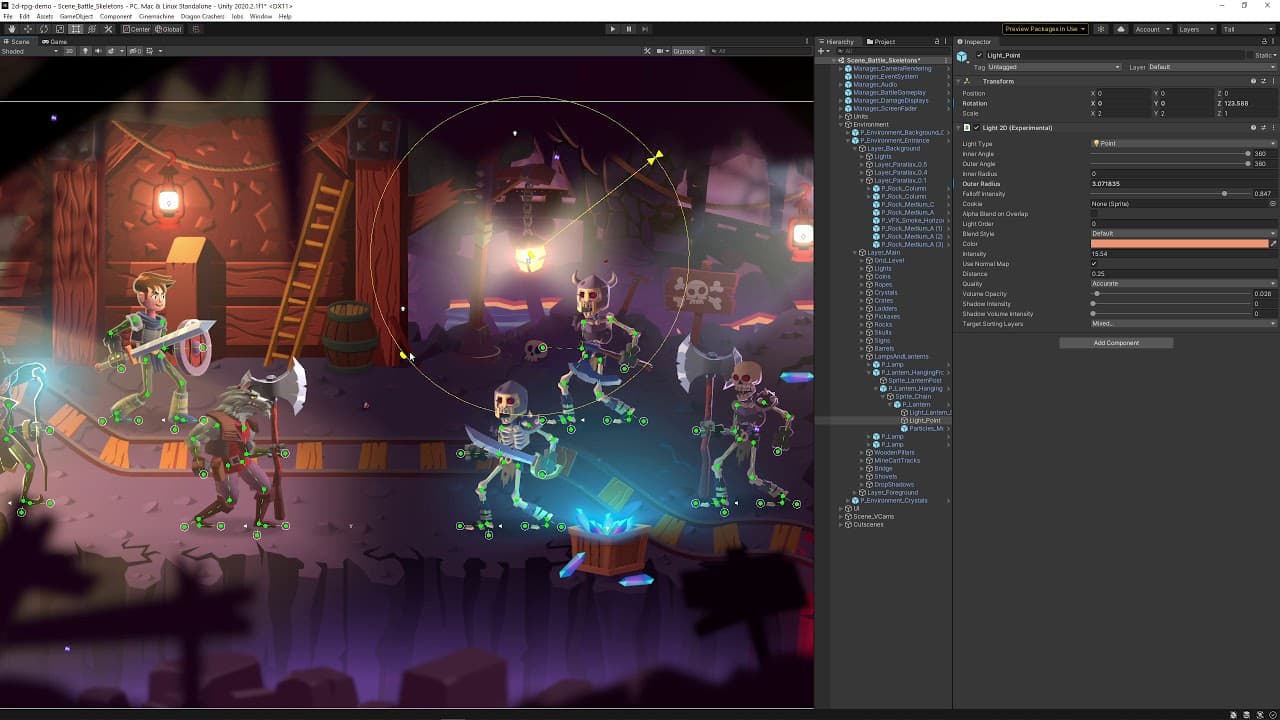This screenshot has width=1280, height=720.
Task: Collapse the Transform component
Action: pos(960,81)
